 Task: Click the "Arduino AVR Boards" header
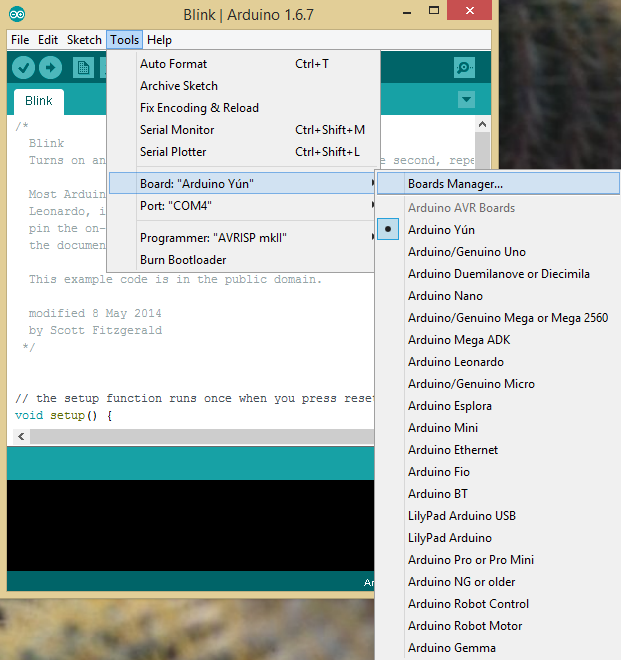(x=461, y=208)
